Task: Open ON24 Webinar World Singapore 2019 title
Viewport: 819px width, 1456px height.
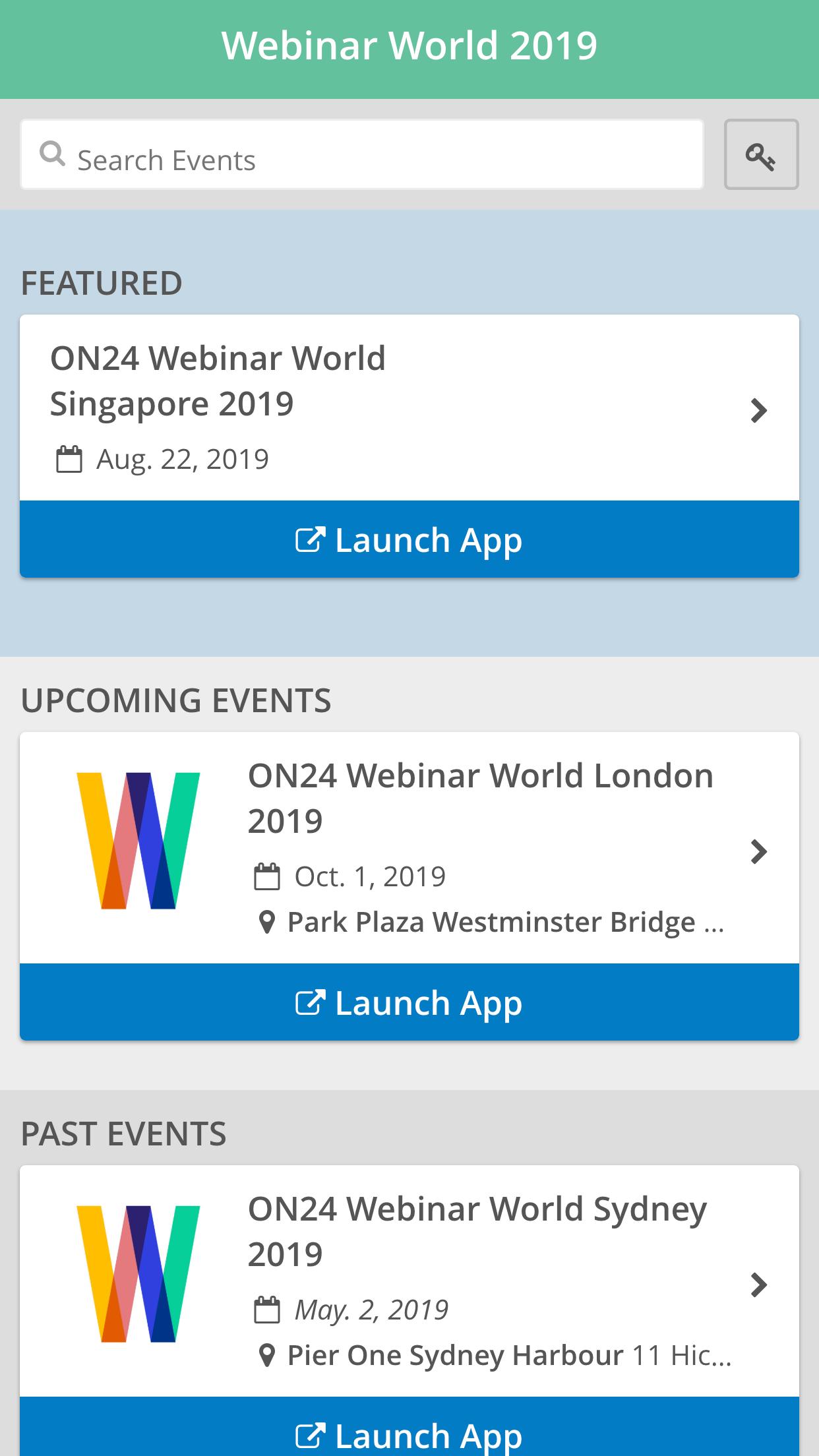Action: coord(218,381)
